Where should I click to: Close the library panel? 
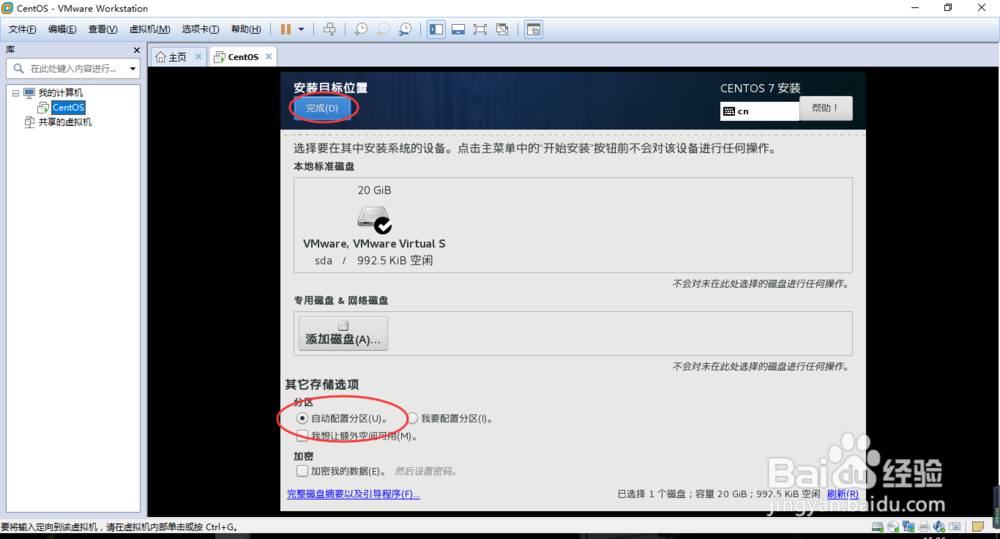click(136, 50)
